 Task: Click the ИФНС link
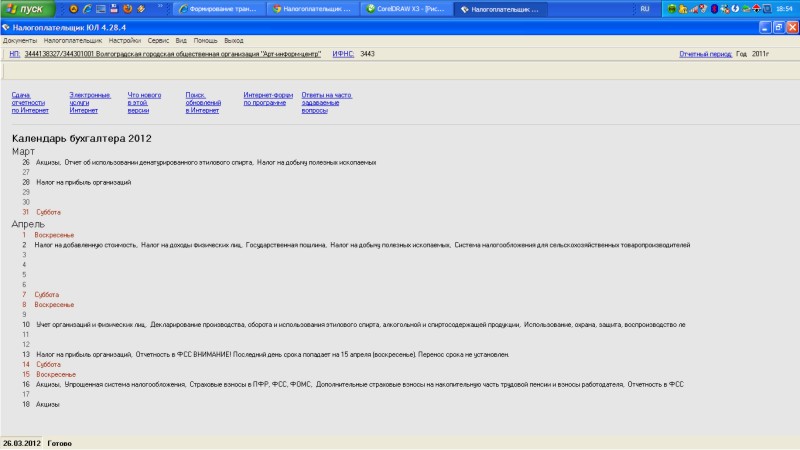click(x=344, y=53)
